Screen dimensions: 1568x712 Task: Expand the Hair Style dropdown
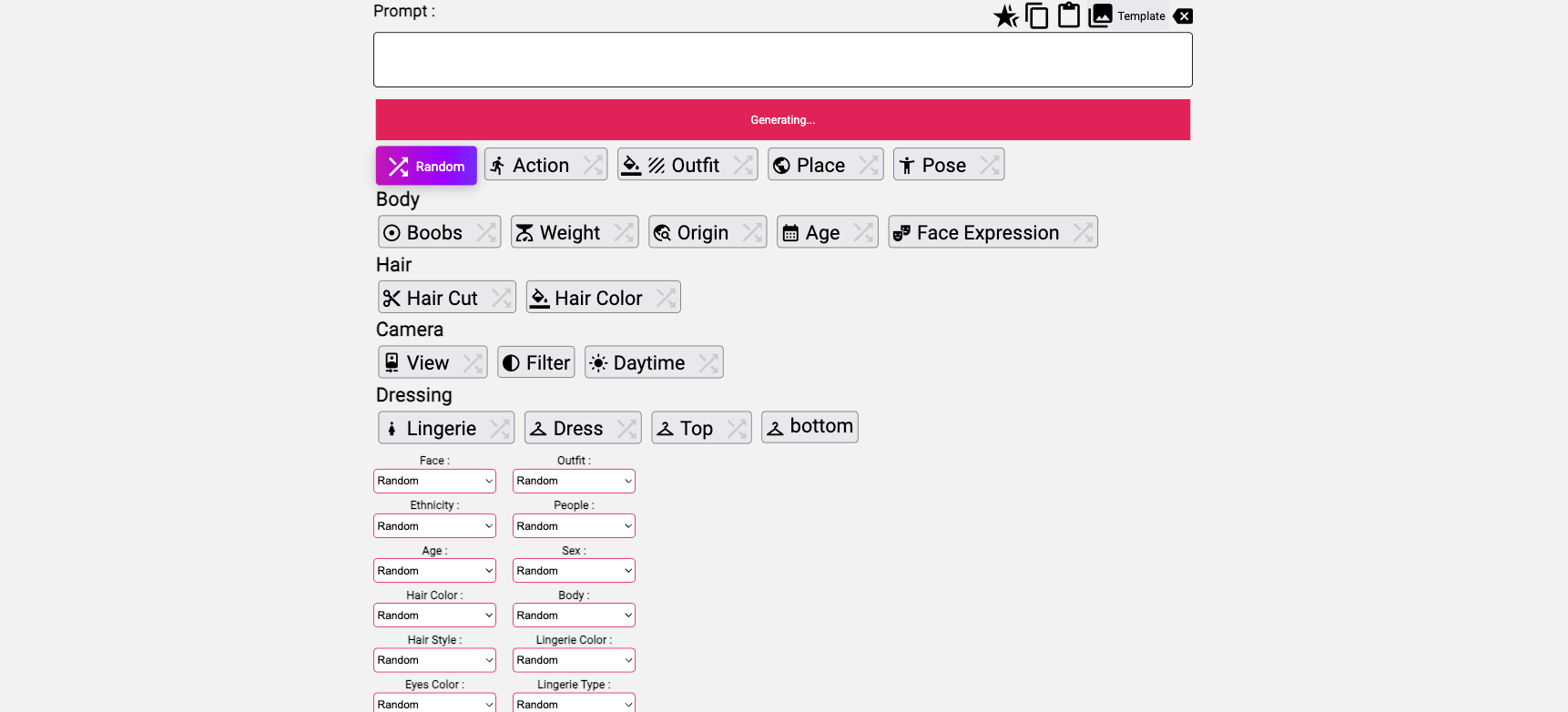click(434, 660)
